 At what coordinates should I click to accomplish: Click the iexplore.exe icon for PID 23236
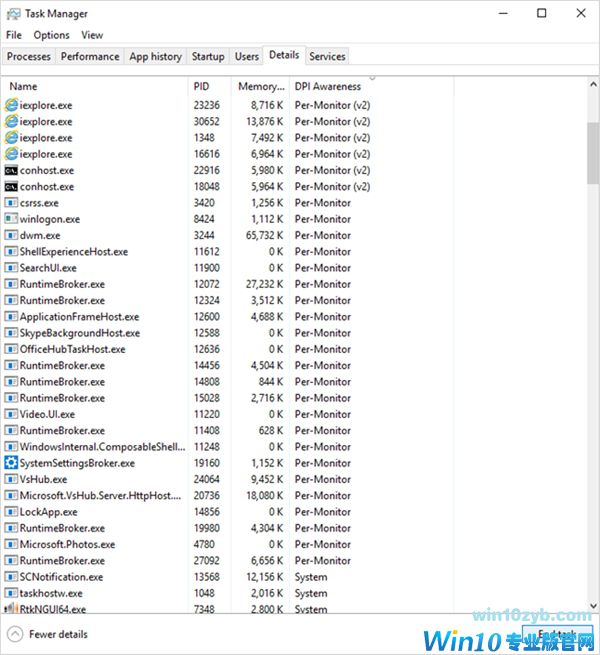click(x=11, y=105)
